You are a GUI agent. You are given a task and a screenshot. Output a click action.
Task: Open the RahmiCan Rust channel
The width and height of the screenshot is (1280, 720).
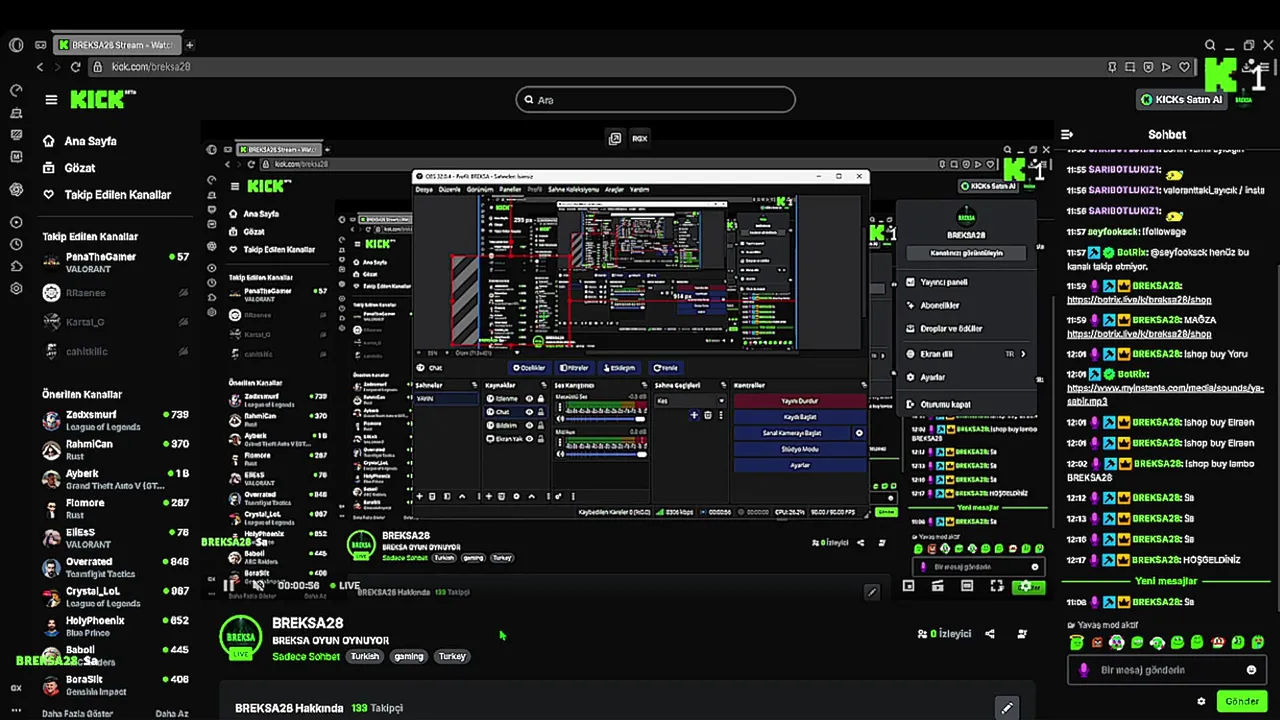116,450
